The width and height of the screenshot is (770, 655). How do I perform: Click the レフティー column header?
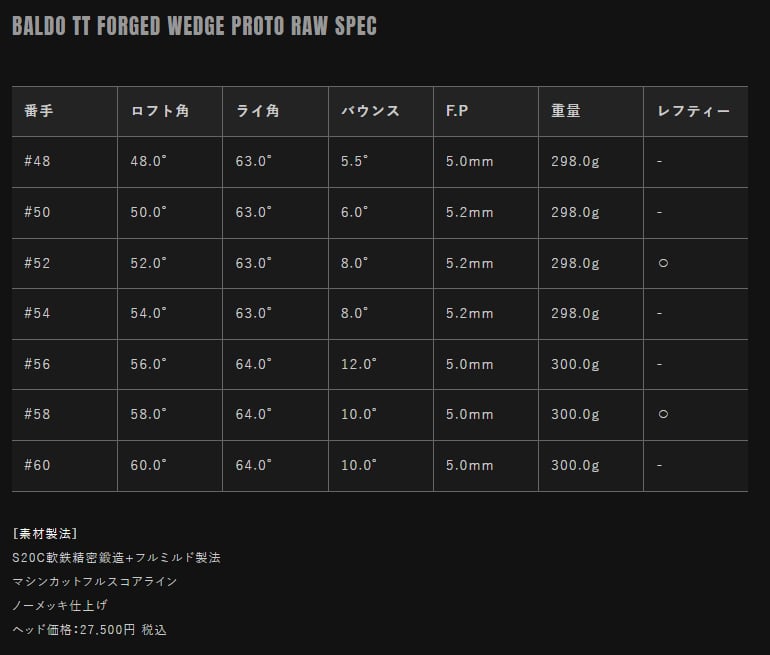coord(694,111)
